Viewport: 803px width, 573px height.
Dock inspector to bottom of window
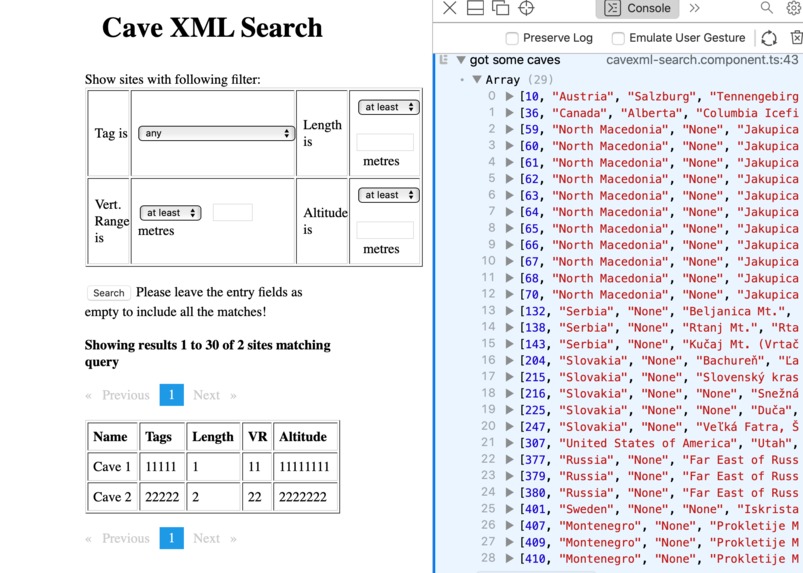pyautogui.click(x=475, y=8)
